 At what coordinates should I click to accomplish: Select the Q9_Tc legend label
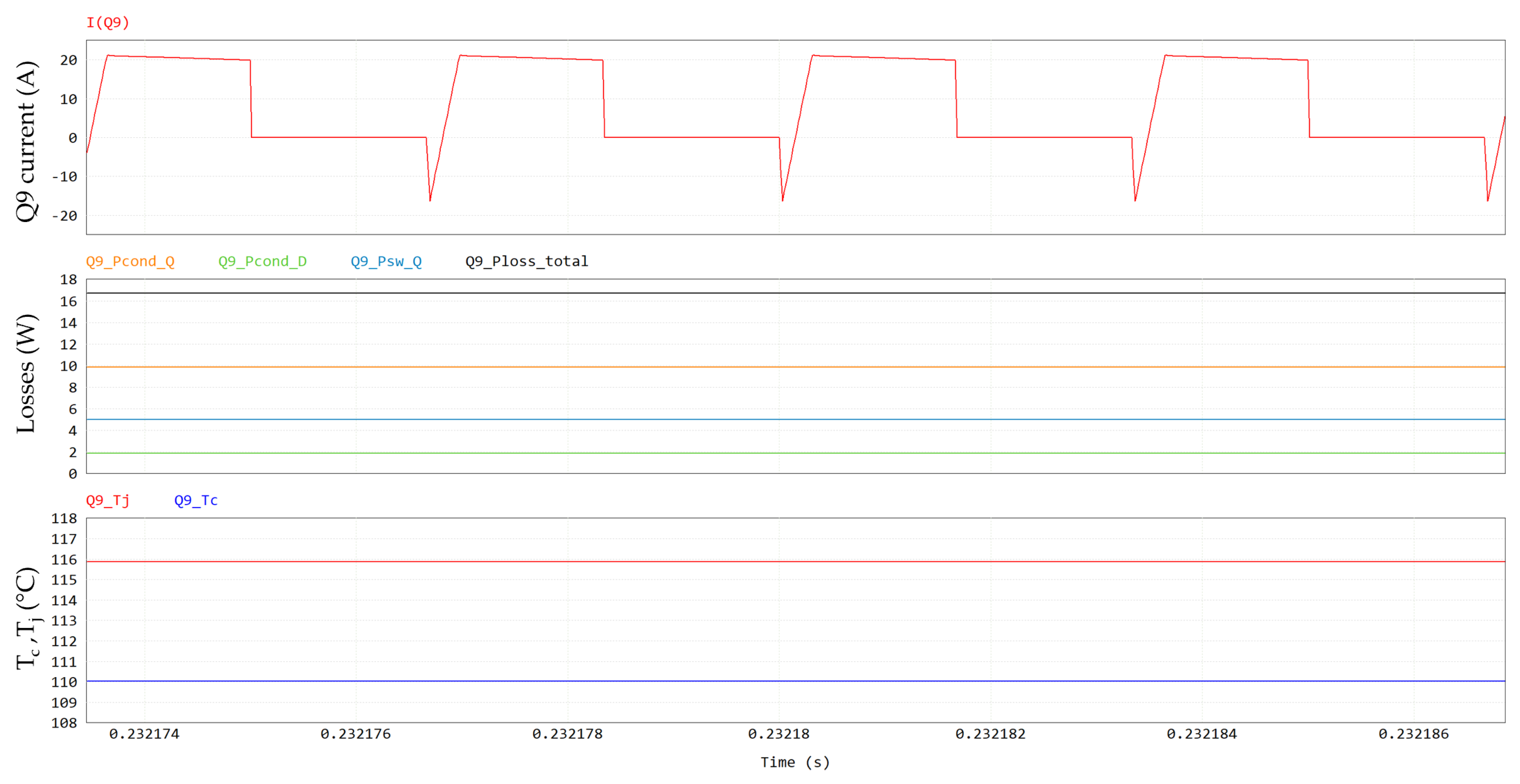195,500
